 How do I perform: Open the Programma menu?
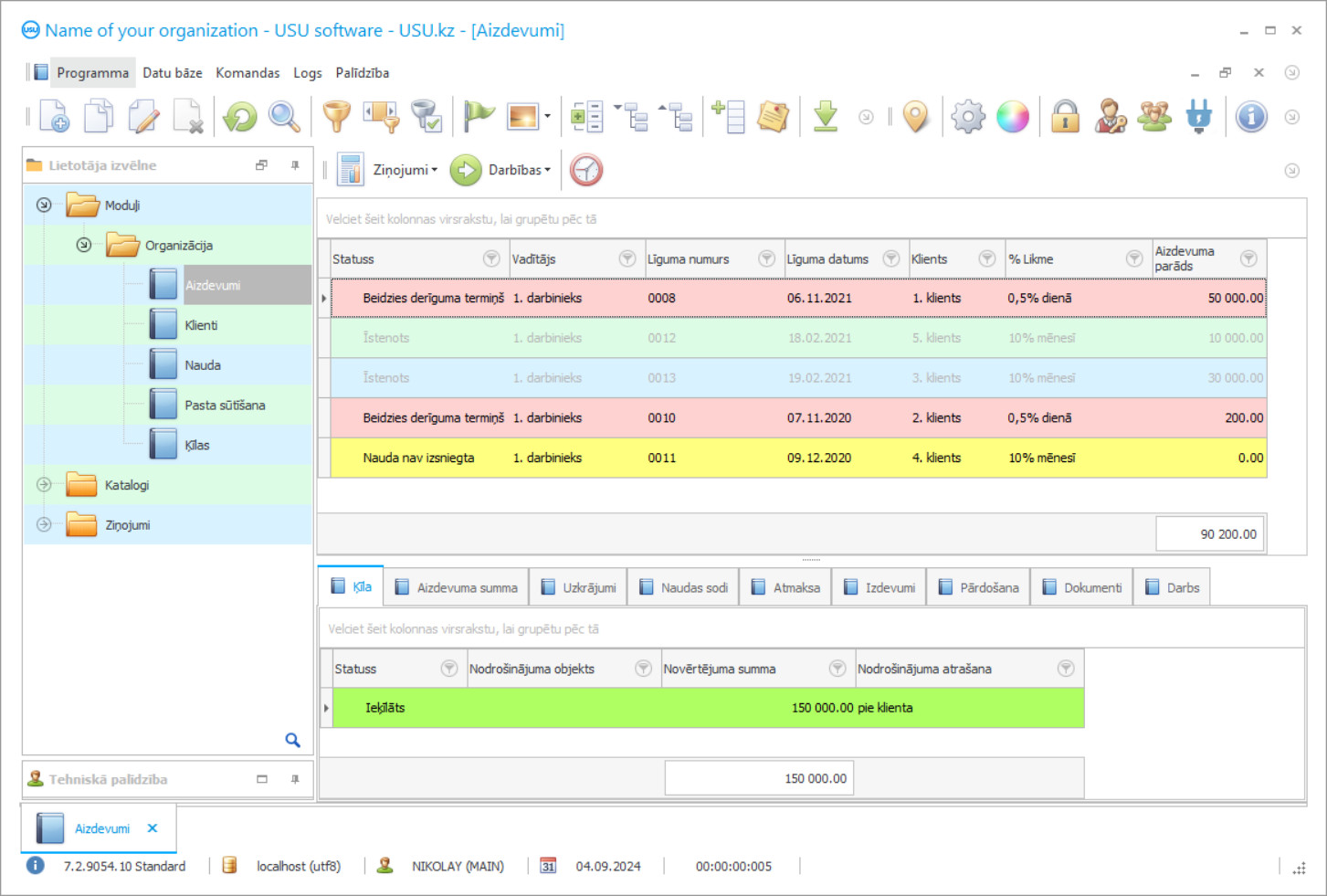[92, 73]
